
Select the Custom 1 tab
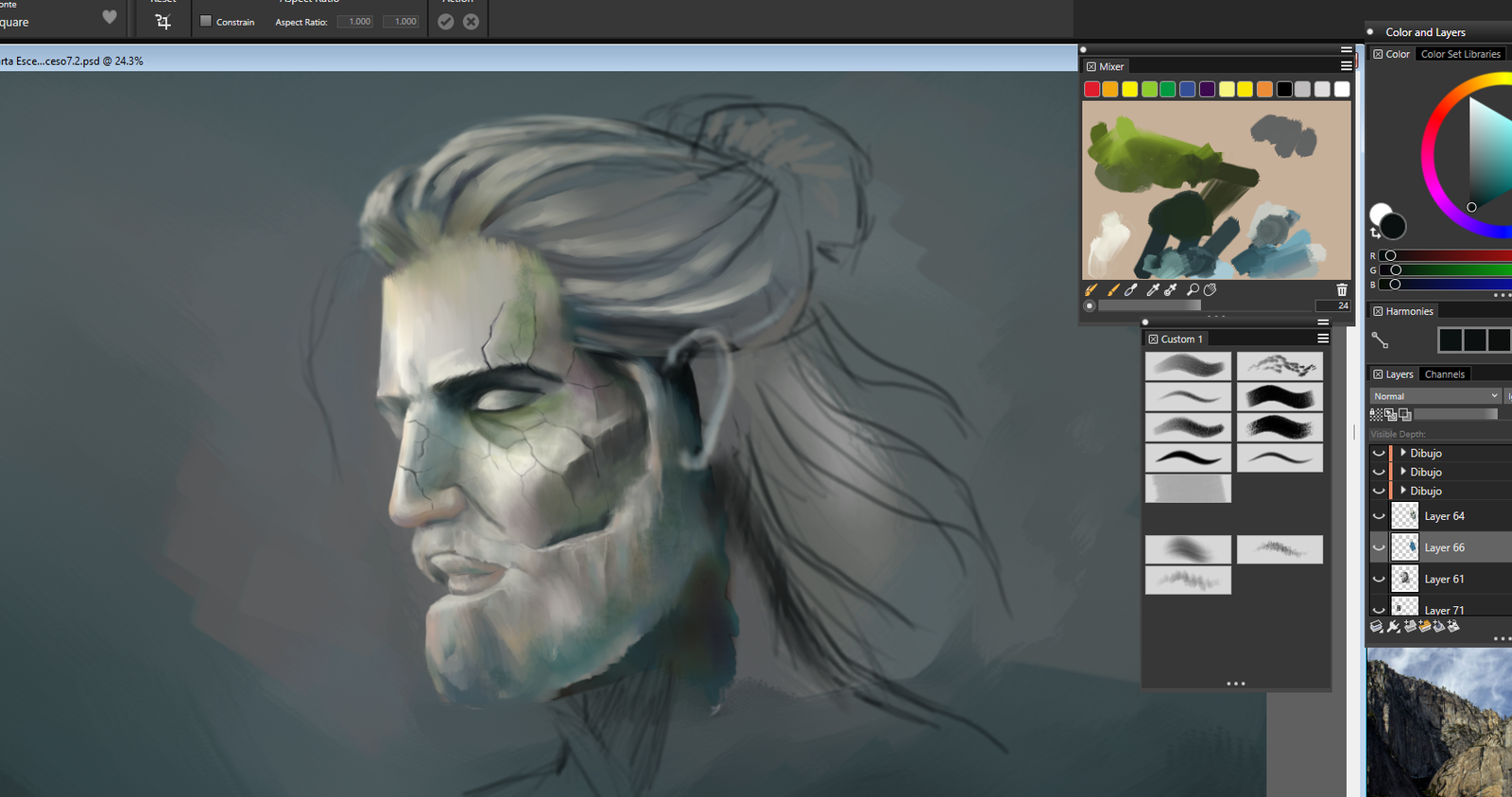click(x=1182, y=339)
